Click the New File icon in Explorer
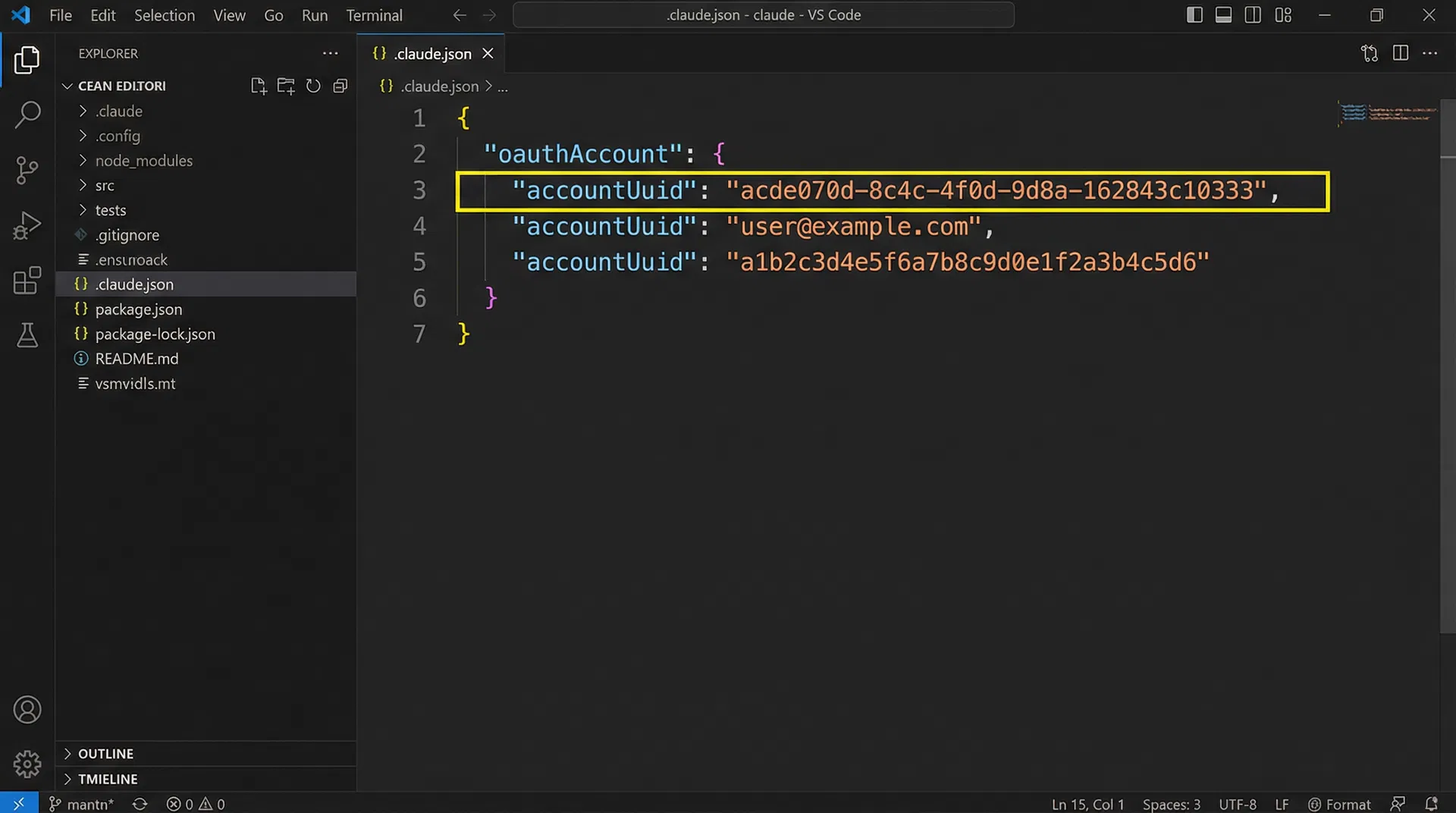 (259, 86)
